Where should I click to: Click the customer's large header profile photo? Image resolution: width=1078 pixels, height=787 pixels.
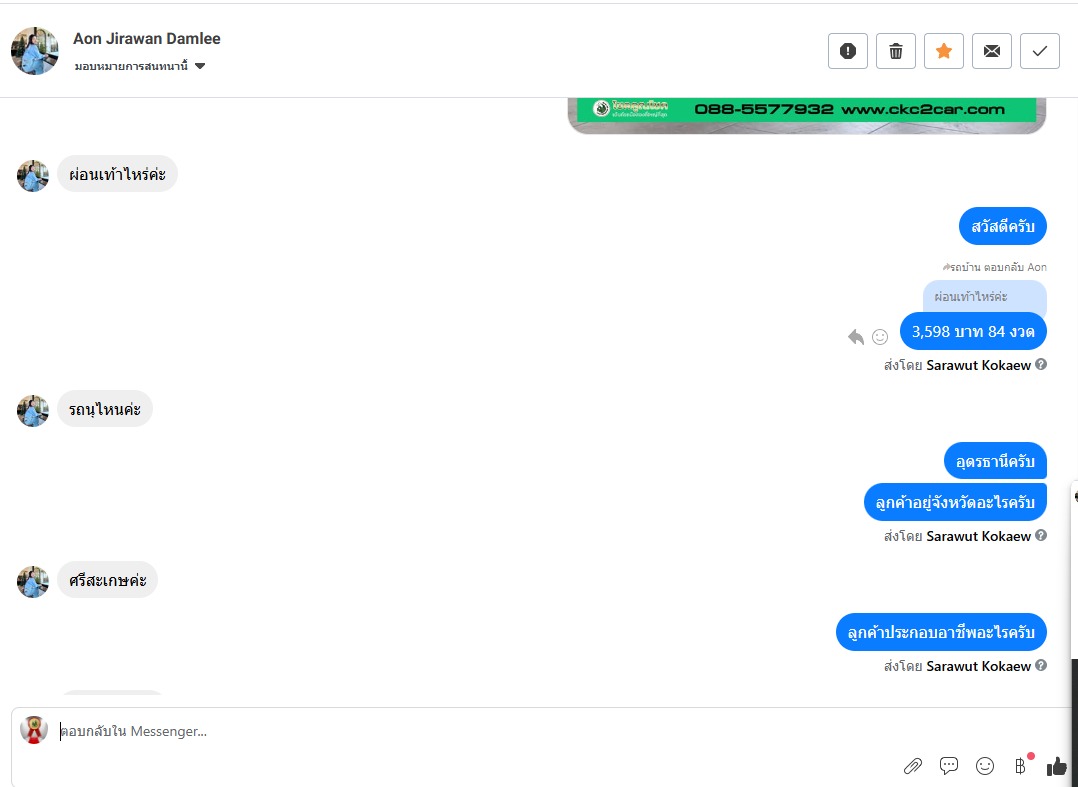[34, 51]
